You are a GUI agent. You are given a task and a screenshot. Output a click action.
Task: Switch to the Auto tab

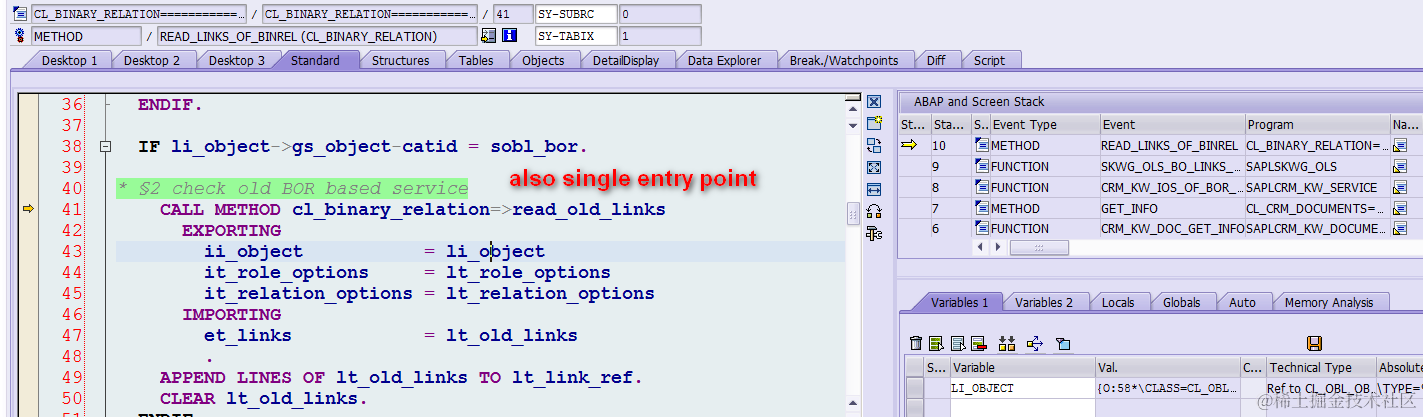tap(1242, 302)
